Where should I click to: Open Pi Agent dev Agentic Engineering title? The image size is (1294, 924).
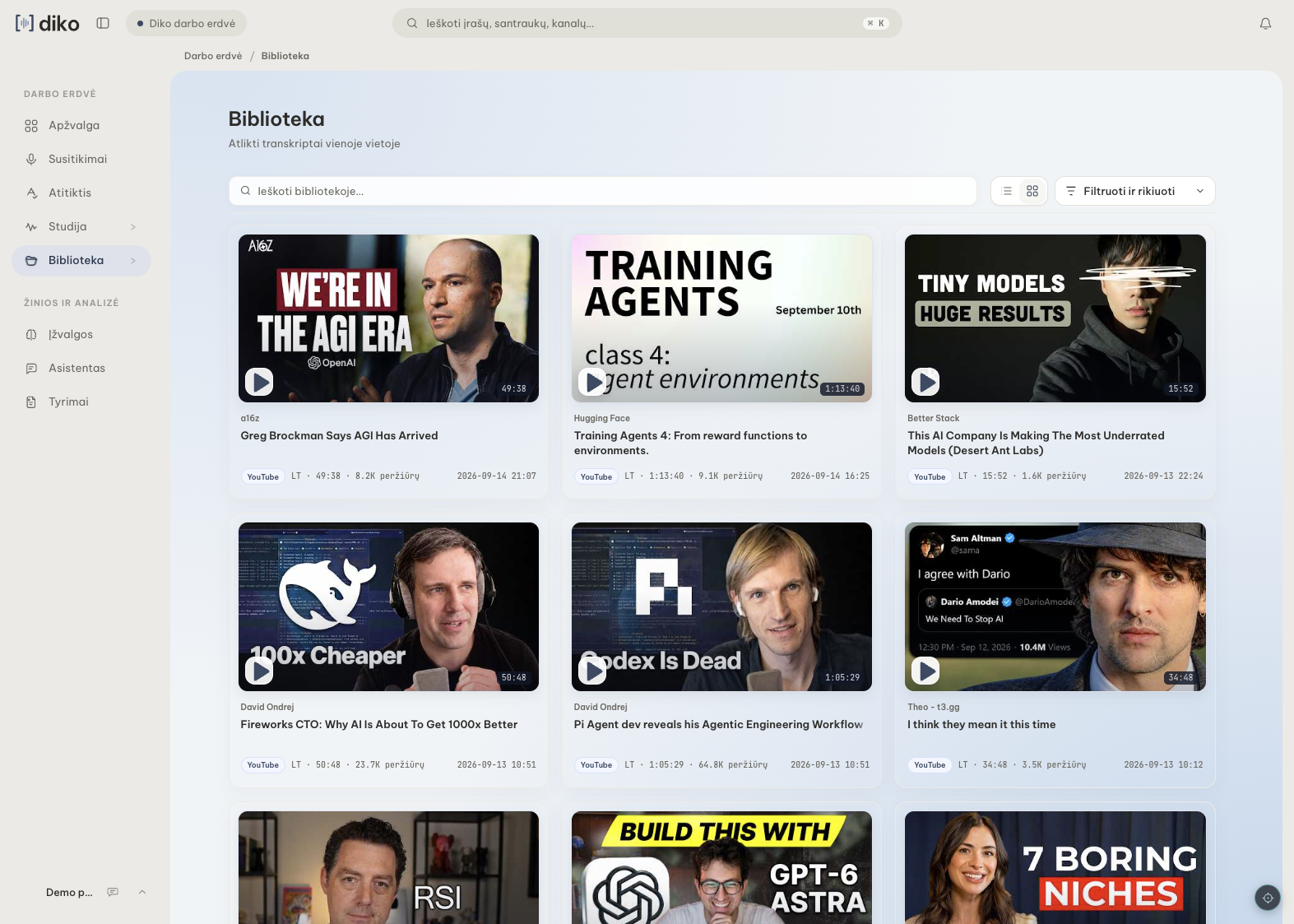718,725
